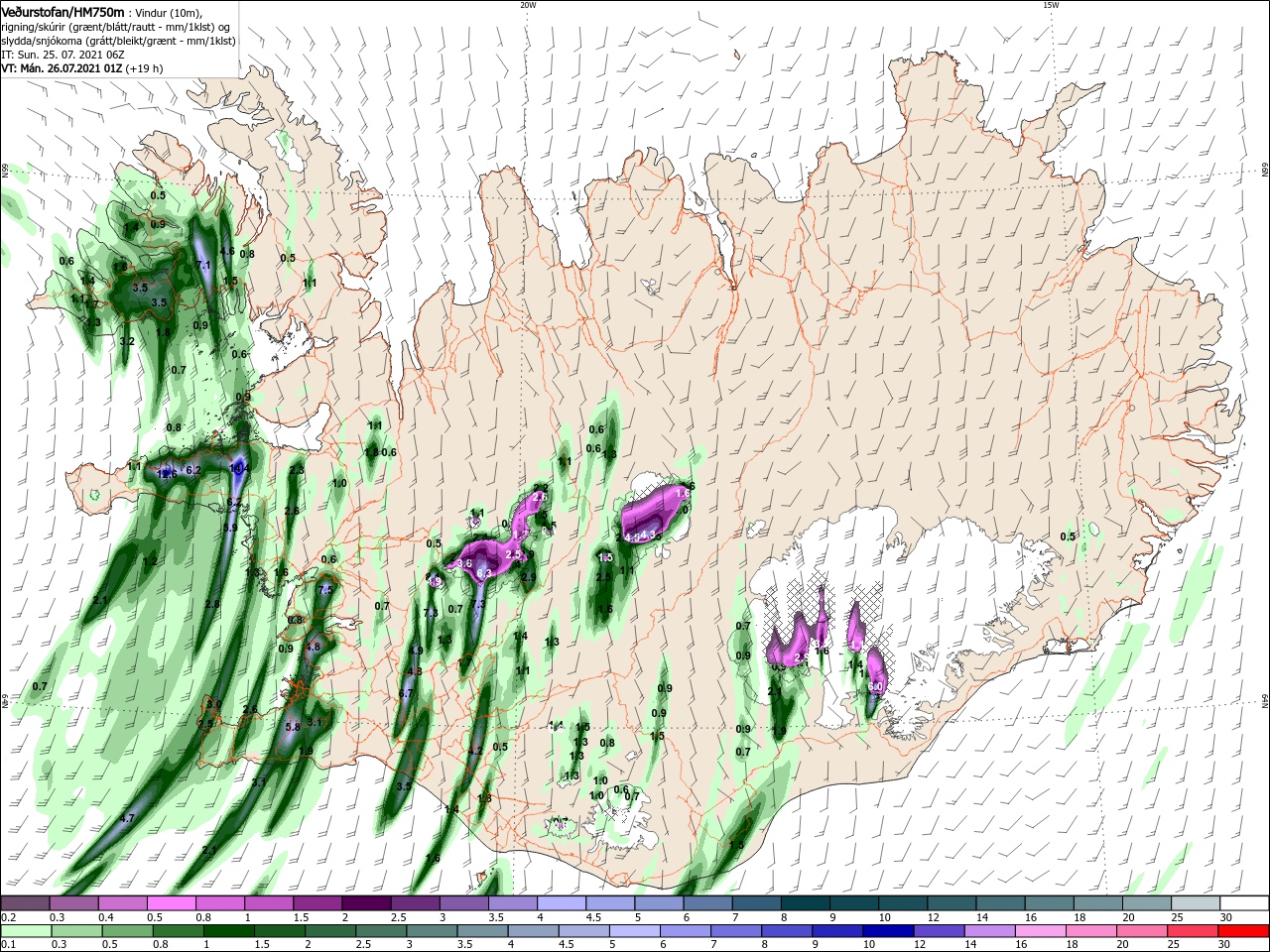The height and width of the screenshot is (952, 1270).
Task: Click the 6.0 value on Vatnajökull glacier
Action: (875, 686)
